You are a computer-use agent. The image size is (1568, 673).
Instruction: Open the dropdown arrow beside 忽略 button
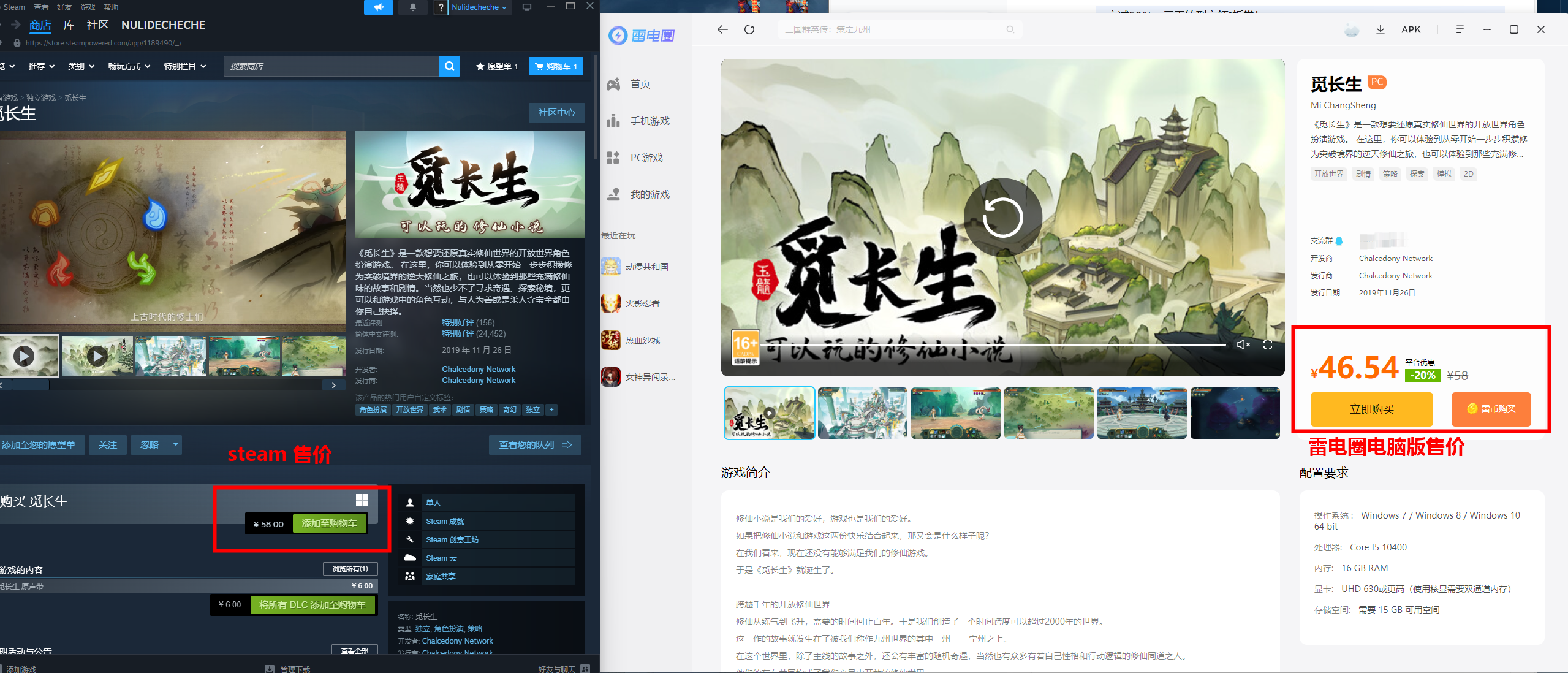(x=175, y=444)
